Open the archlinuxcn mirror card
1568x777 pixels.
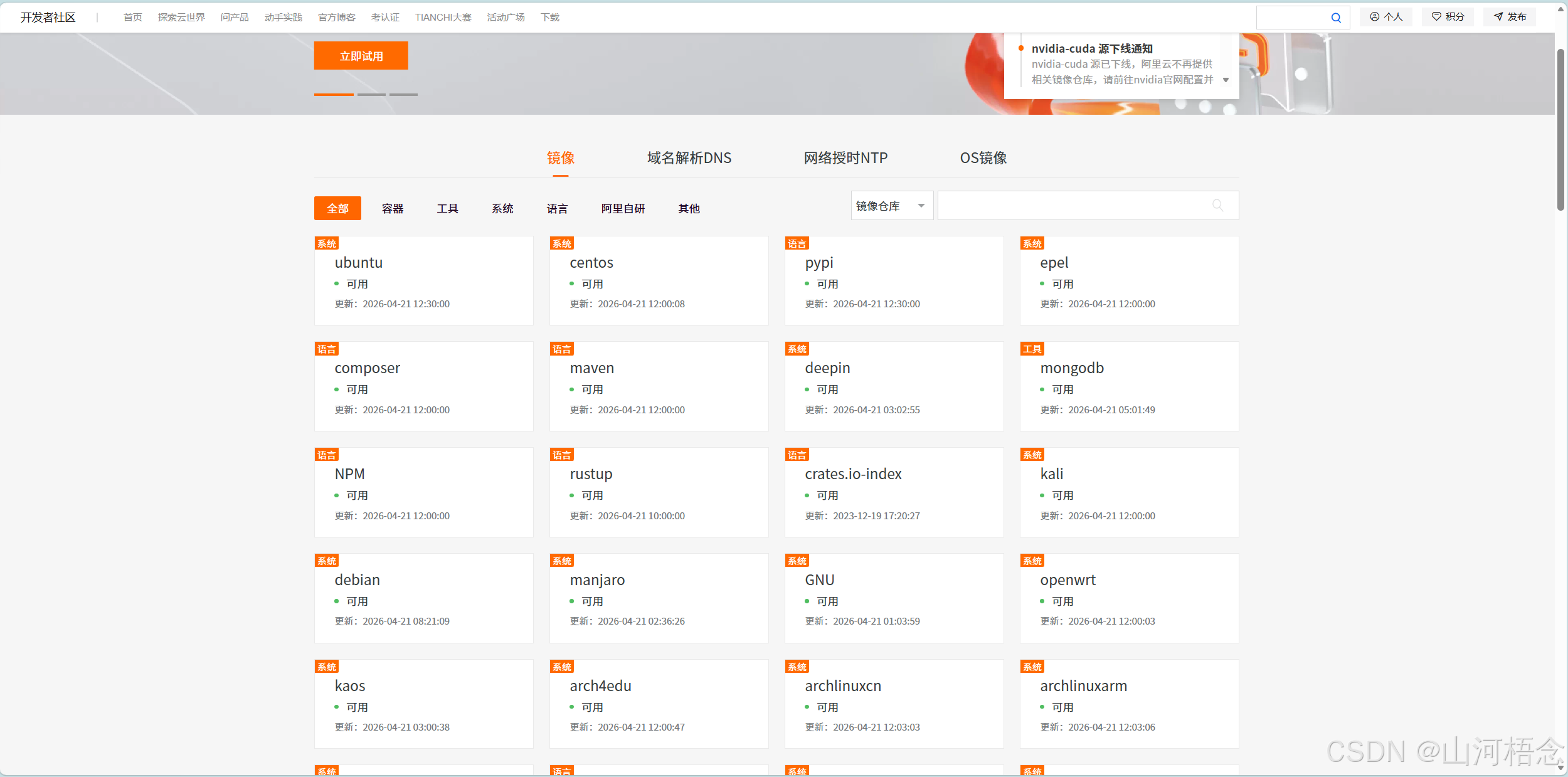(894, 704)
